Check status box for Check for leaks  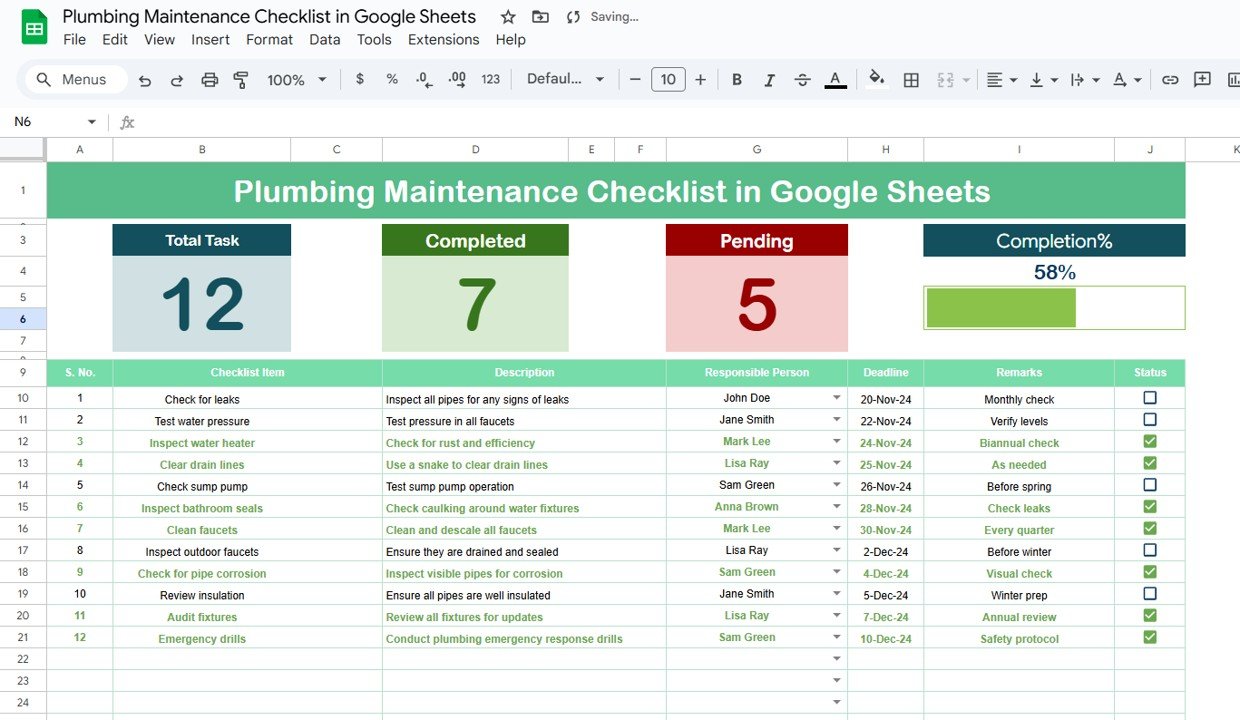[x=1150, y=398]
